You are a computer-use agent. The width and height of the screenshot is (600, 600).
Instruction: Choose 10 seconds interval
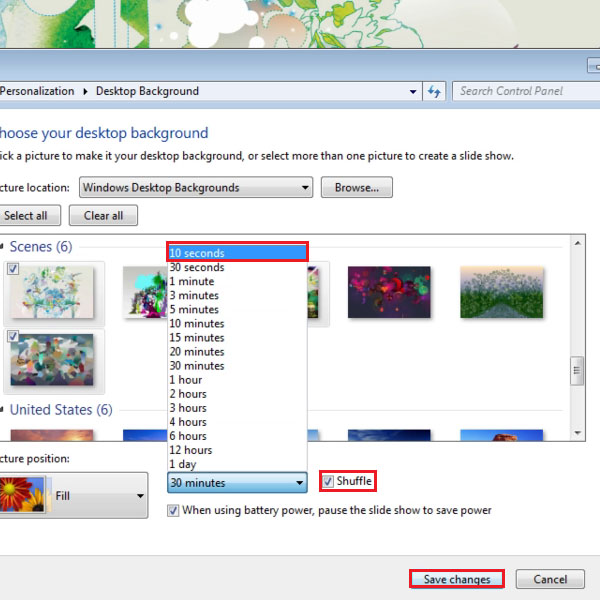(x=237, y=253)
